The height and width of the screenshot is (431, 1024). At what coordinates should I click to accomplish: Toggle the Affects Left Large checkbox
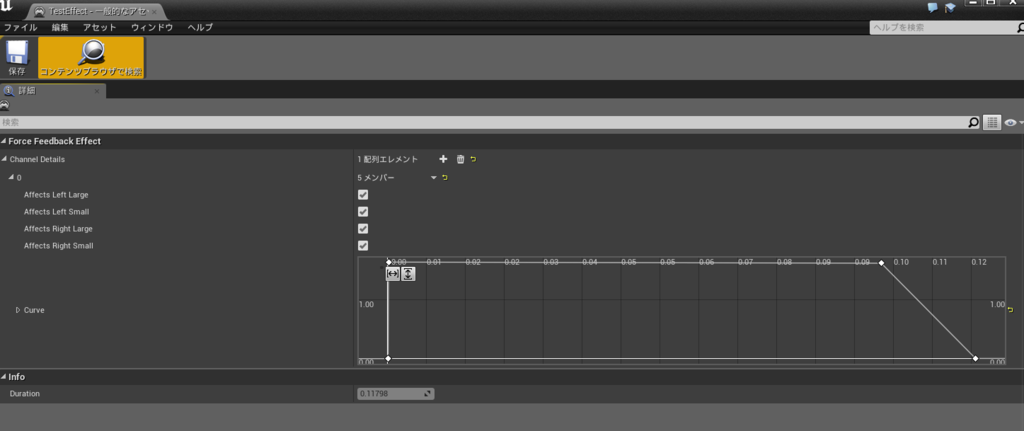pos(363,195)
